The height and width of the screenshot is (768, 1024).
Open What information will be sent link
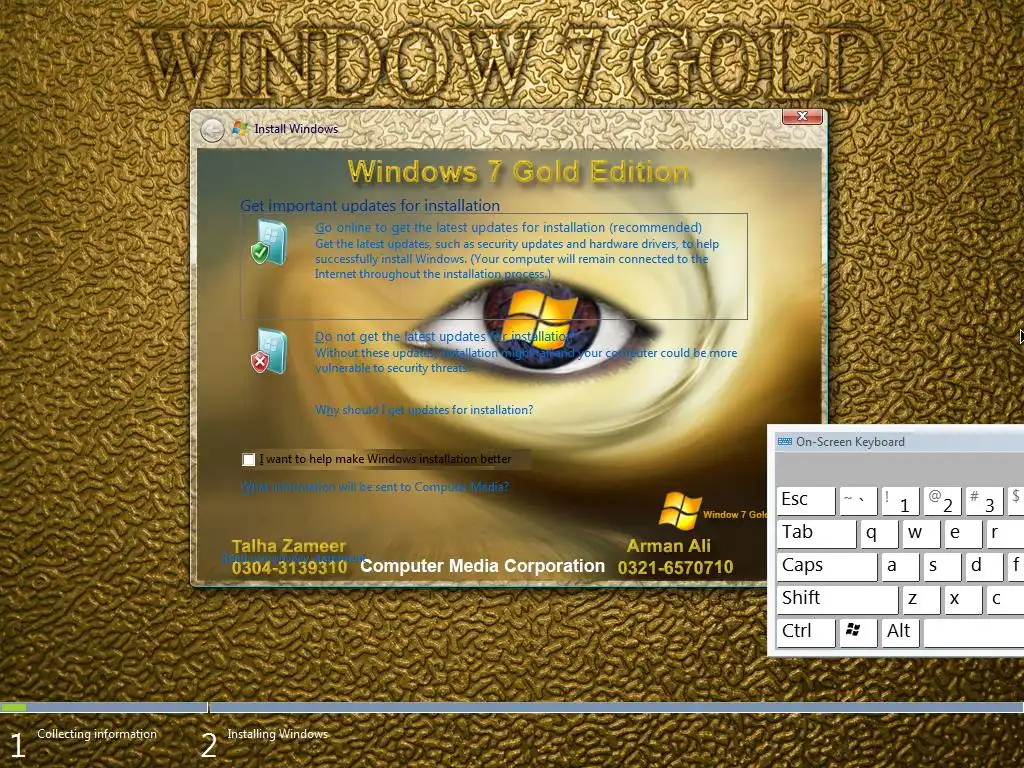(375, 487)
